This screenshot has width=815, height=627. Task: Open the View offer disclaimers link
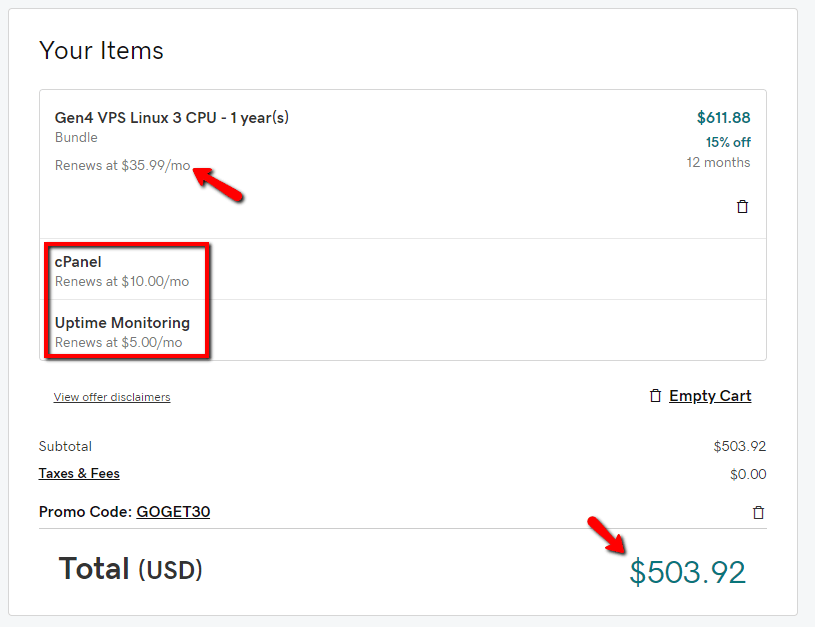(x=112, y=397)
